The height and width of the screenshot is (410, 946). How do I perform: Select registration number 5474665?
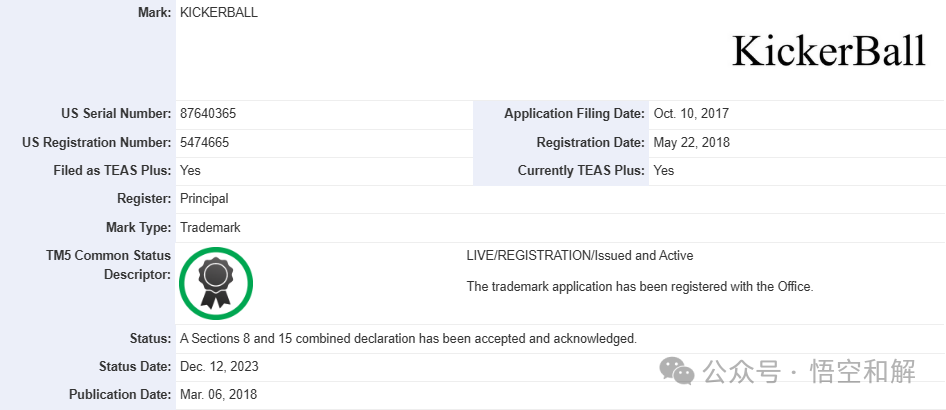(x=205, y=142)
